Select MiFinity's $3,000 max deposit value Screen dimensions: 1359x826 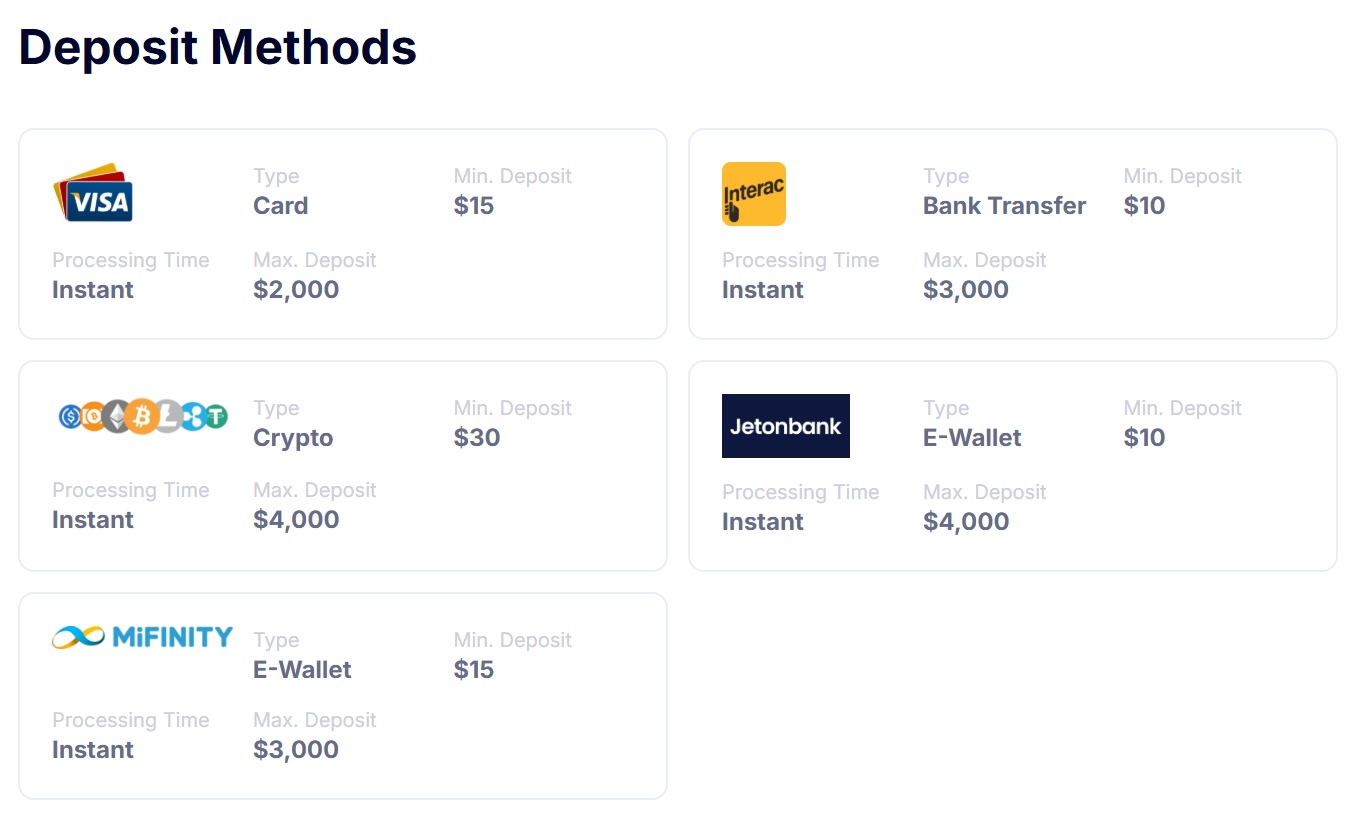pyautogui.click(x=296, y=750)
